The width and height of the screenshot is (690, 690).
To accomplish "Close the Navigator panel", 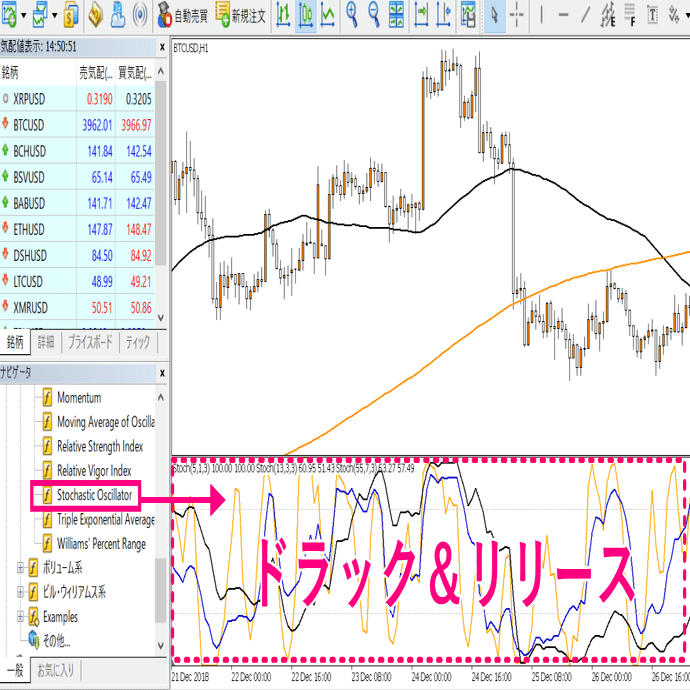I will (162, 373).
